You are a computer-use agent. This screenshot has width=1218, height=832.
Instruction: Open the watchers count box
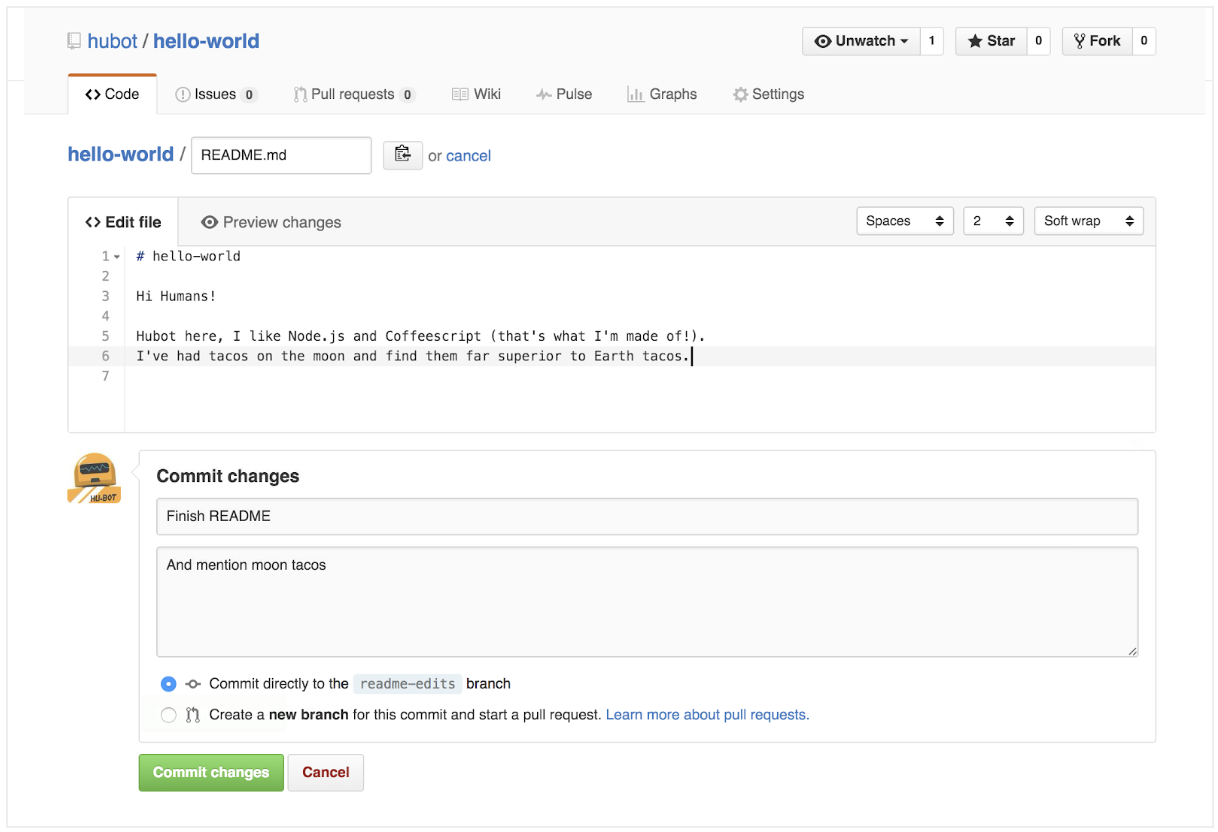pyautogui.click(x=932, y=41)
